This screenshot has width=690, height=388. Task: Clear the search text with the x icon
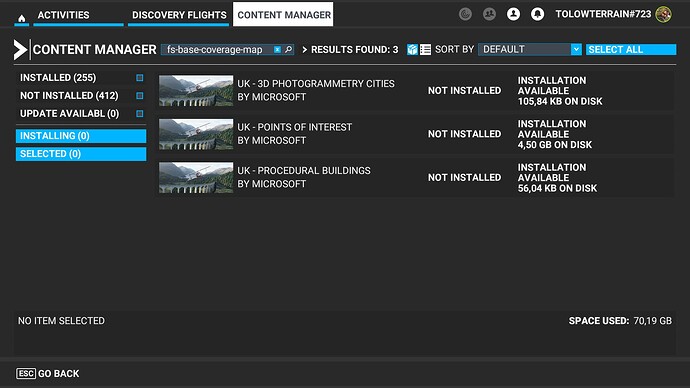[x=277, y=50]
